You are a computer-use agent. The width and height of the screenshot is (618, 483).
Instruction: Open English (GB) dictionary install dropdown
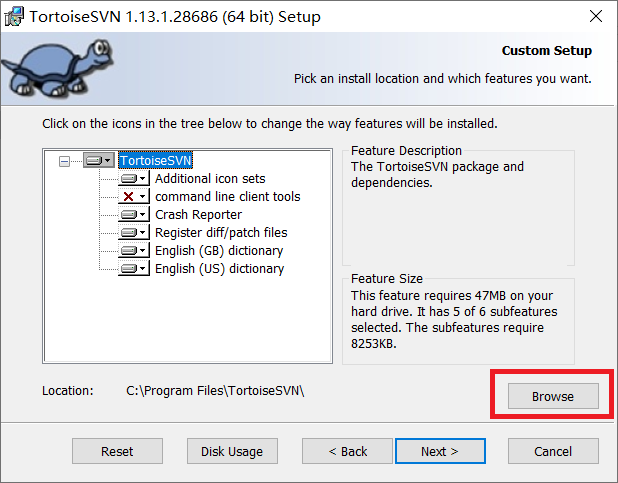[x=134, y=250]
